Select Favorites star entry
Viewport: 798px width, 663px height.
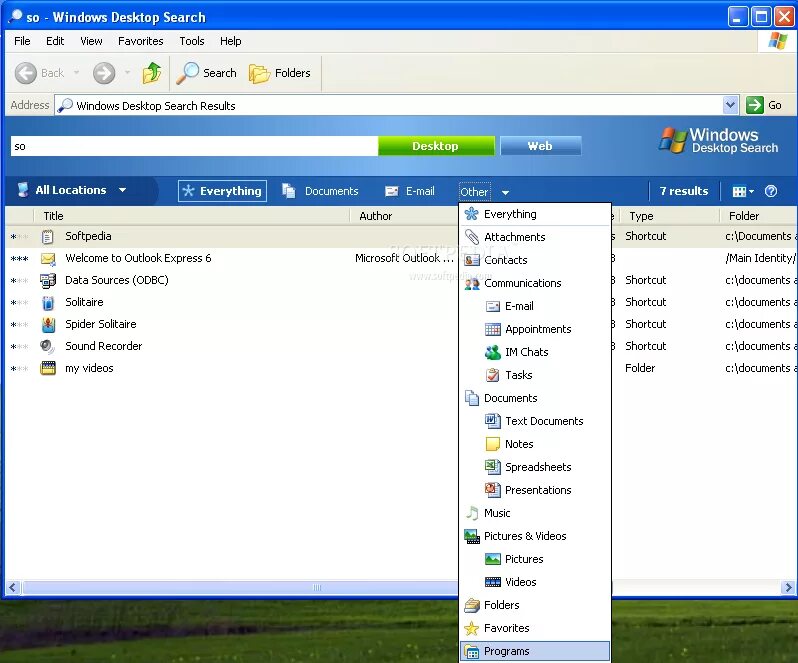(535, 628)
